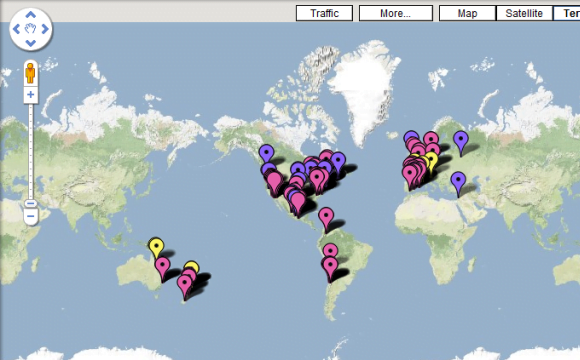Toggle the Traffic layer
The image size is (580, 360).
[x=324, y=13]
